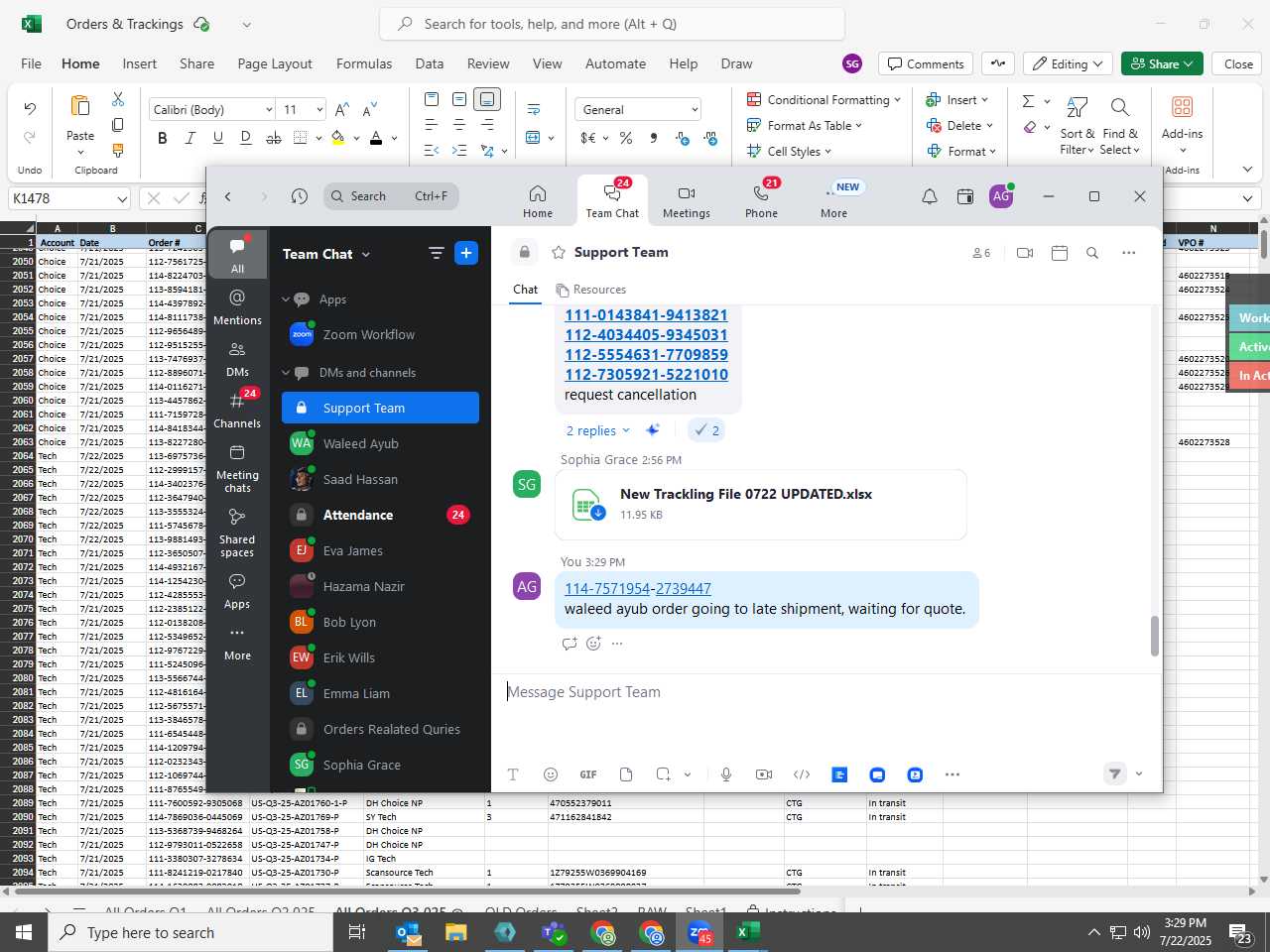
Task: Open the Resources tab in Support Team
Action: pos(591,290)
